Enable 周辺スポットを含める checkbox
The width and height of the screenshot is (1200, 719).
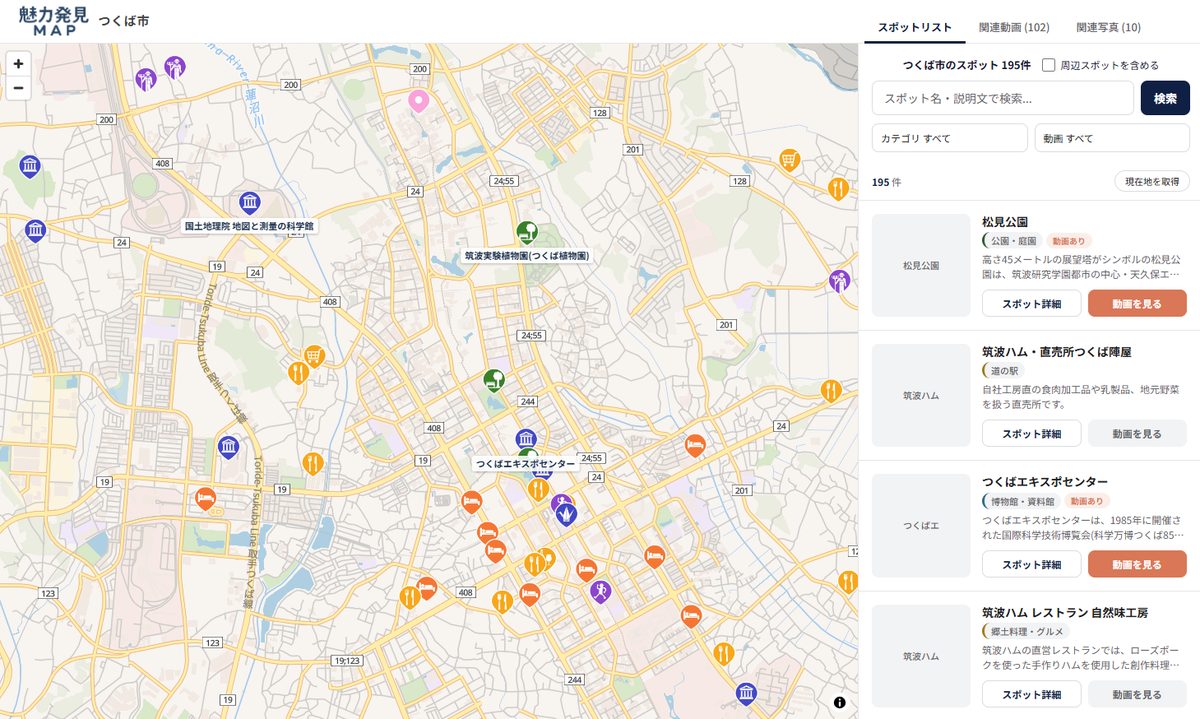[x=1049, y=65]
